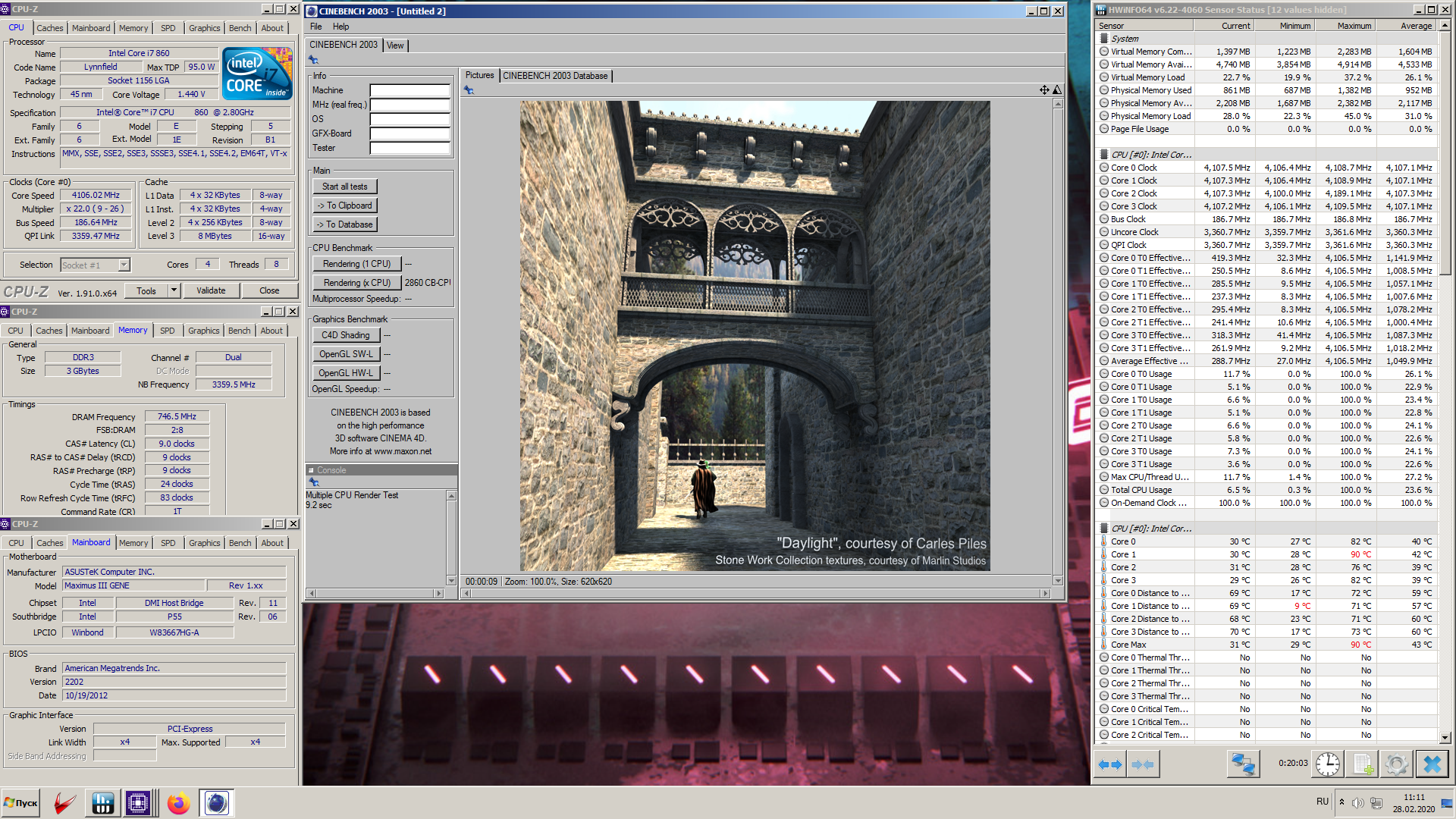Open the Tools dropdown arrow in CPU-Z

click(x=174, y=290)
